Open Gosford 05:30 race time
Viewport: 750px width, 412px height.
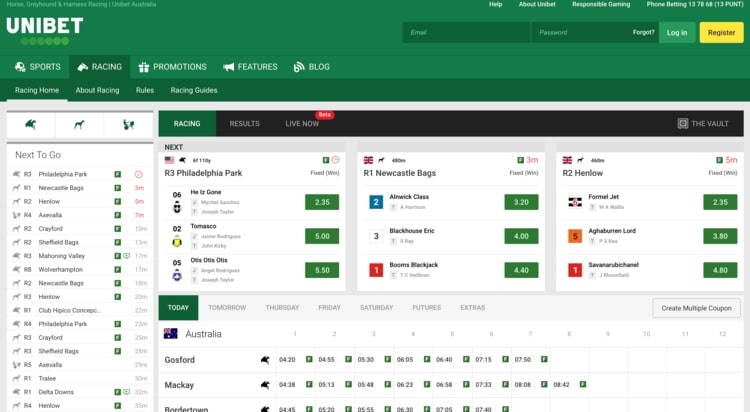point(365,359)
